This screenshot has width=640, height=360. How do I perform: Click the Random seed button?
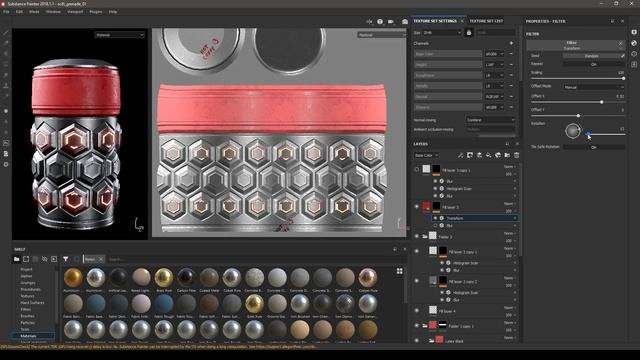(x=591, y=56)
